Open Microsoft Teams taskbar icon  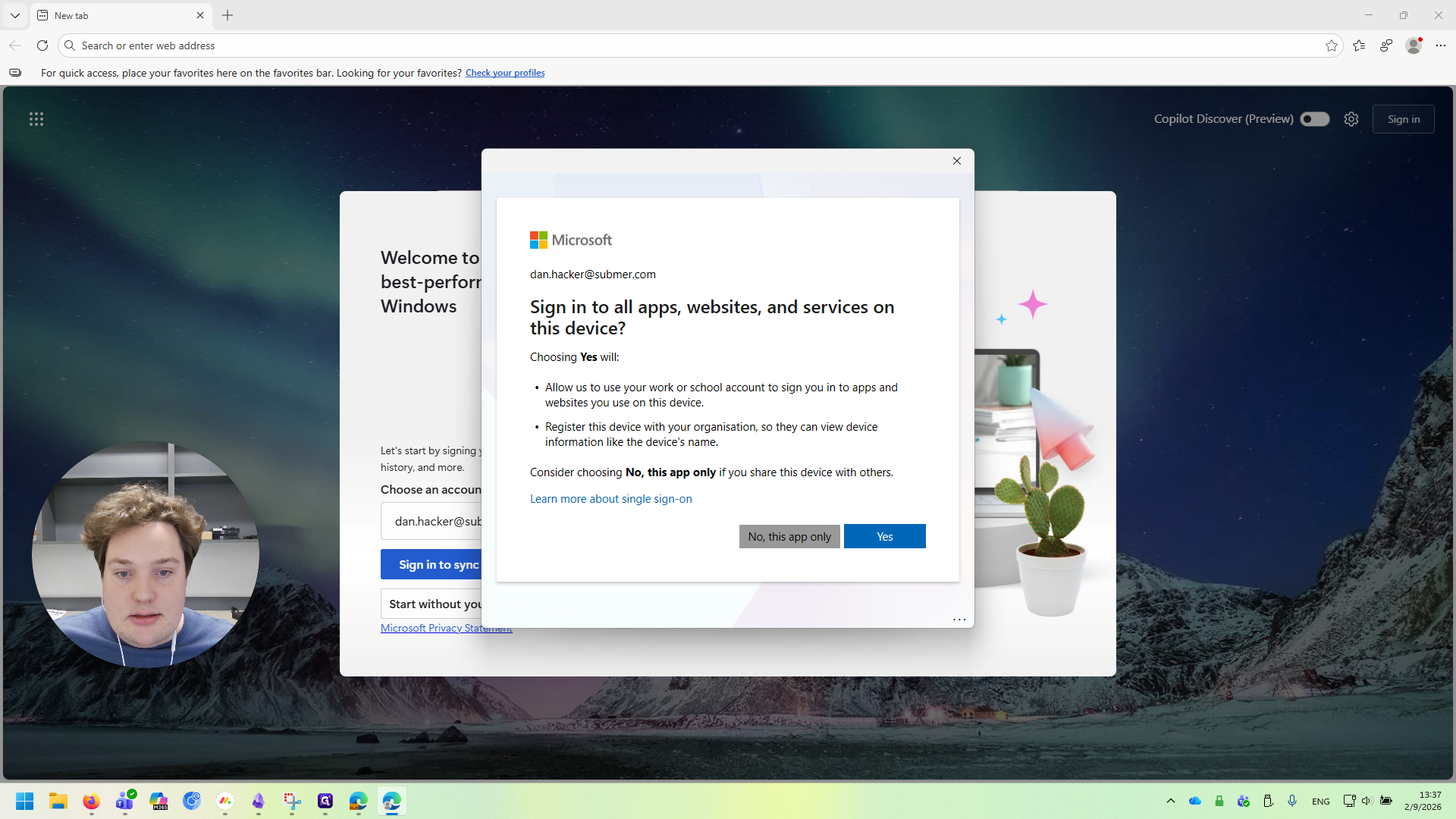tap(125, 801)
